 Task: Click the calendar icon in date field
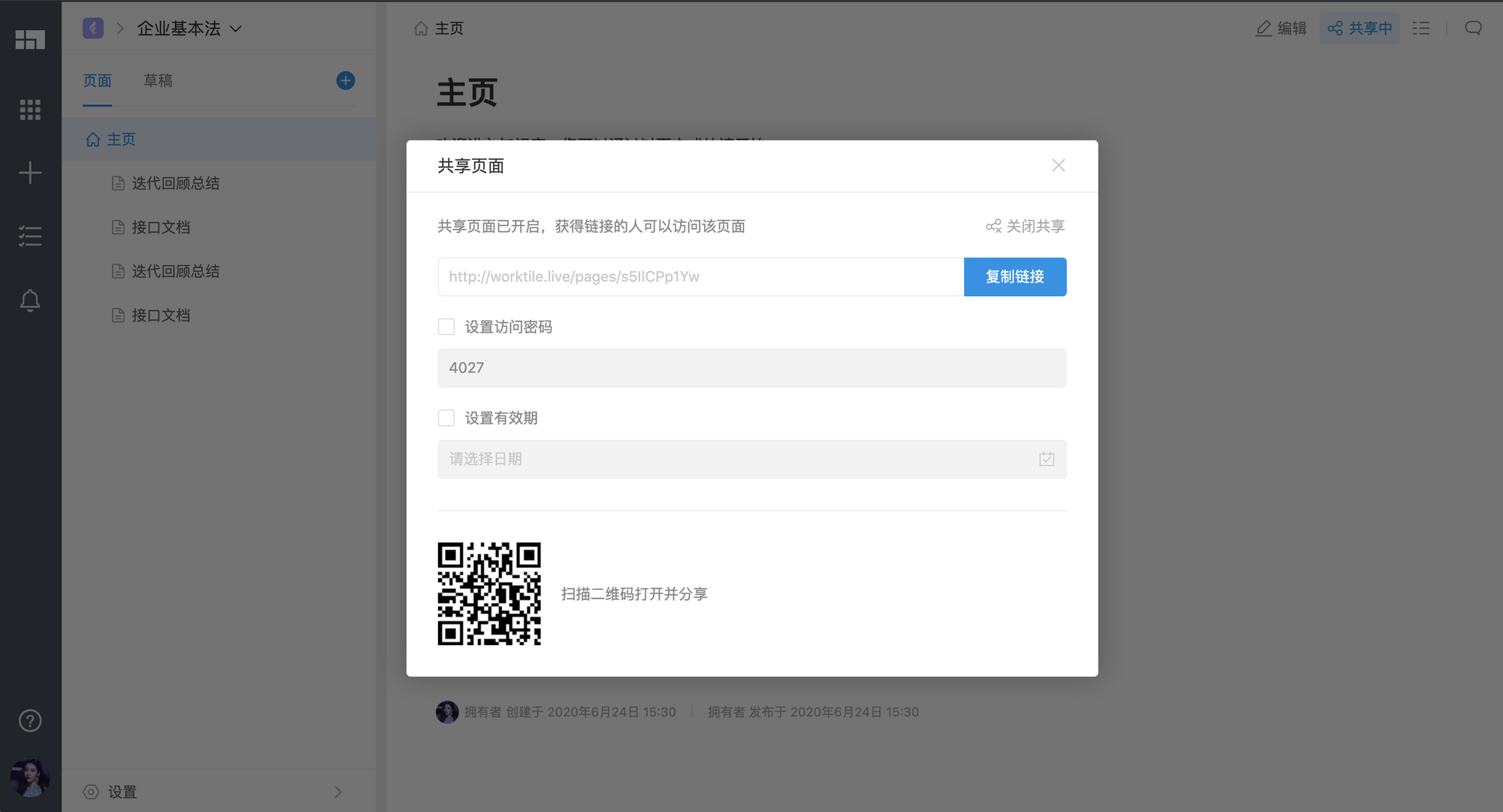(x=1047, y=459)
